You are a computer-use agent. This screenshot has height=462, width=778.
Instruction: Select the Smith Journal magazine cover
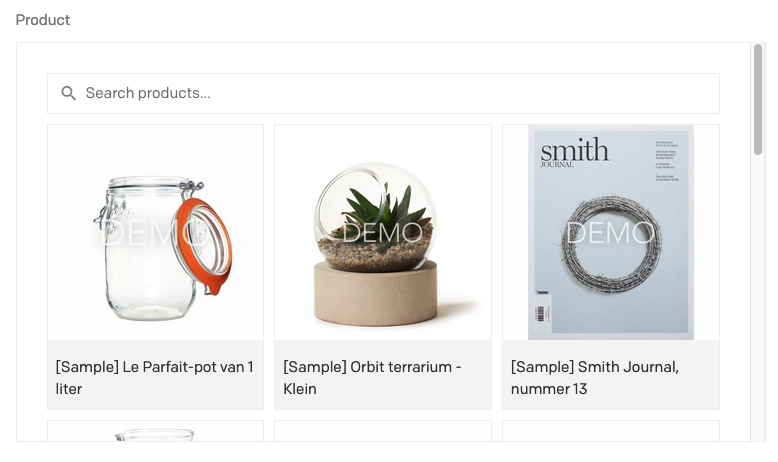pyautogui.click(x=611, y=232)
